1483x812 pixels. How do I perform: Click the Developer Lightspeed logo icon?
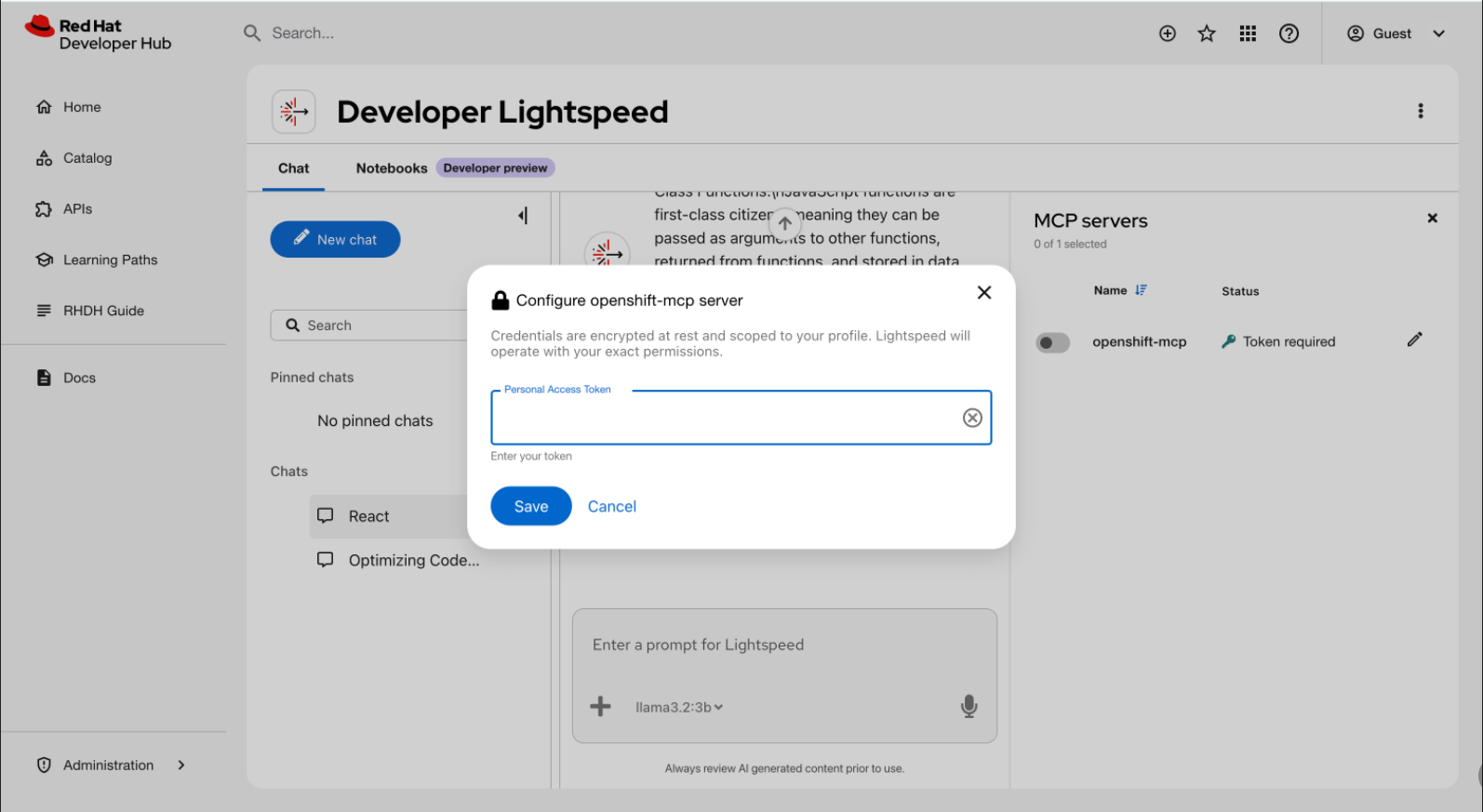click(x=293, y=112)
